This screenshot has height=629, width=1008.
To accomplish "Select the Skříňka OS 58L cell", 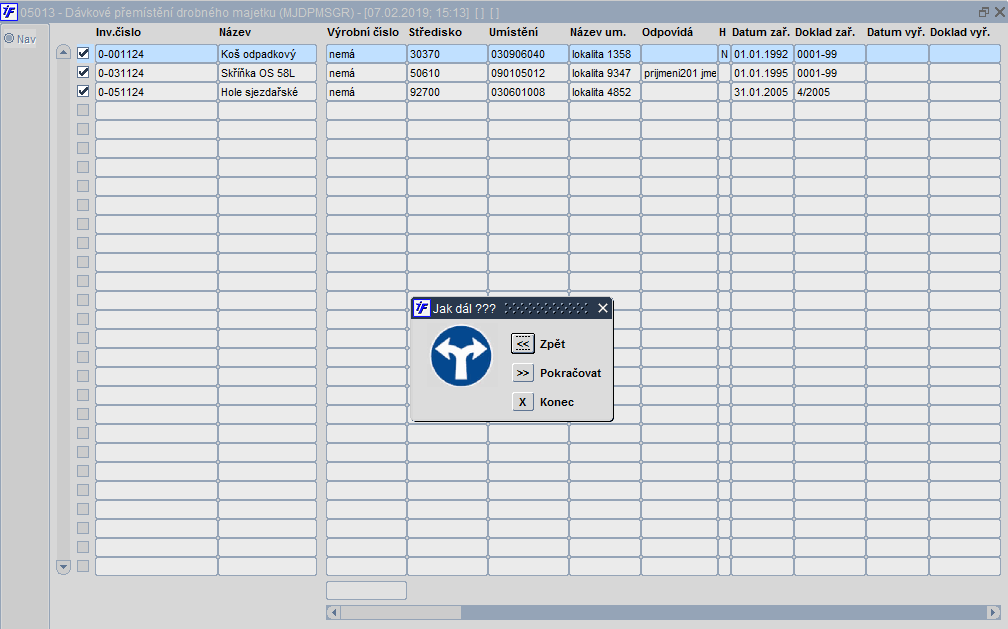I will tap(267, 73).
